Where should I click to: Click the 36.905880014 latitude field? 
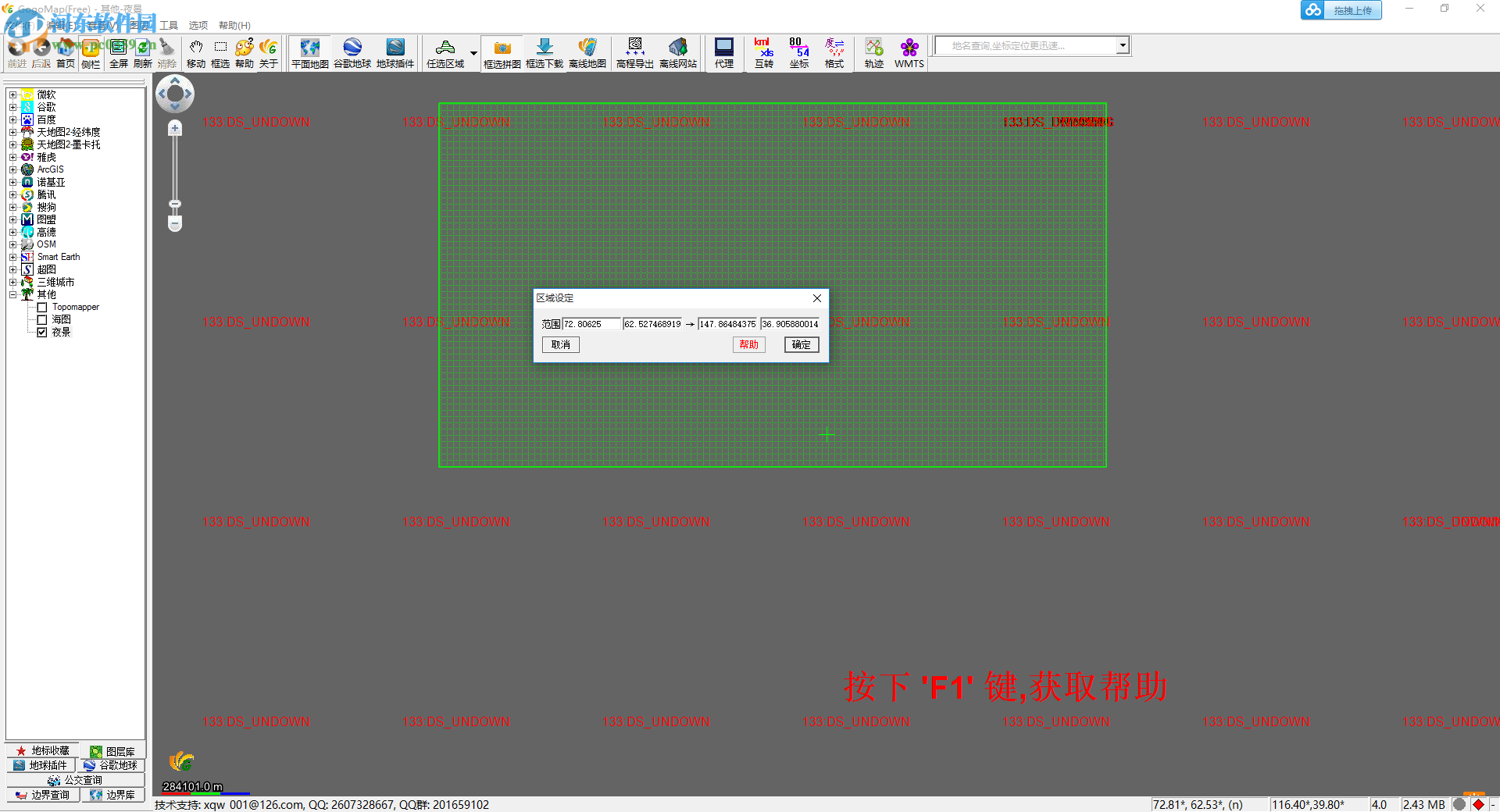point(790,324)
